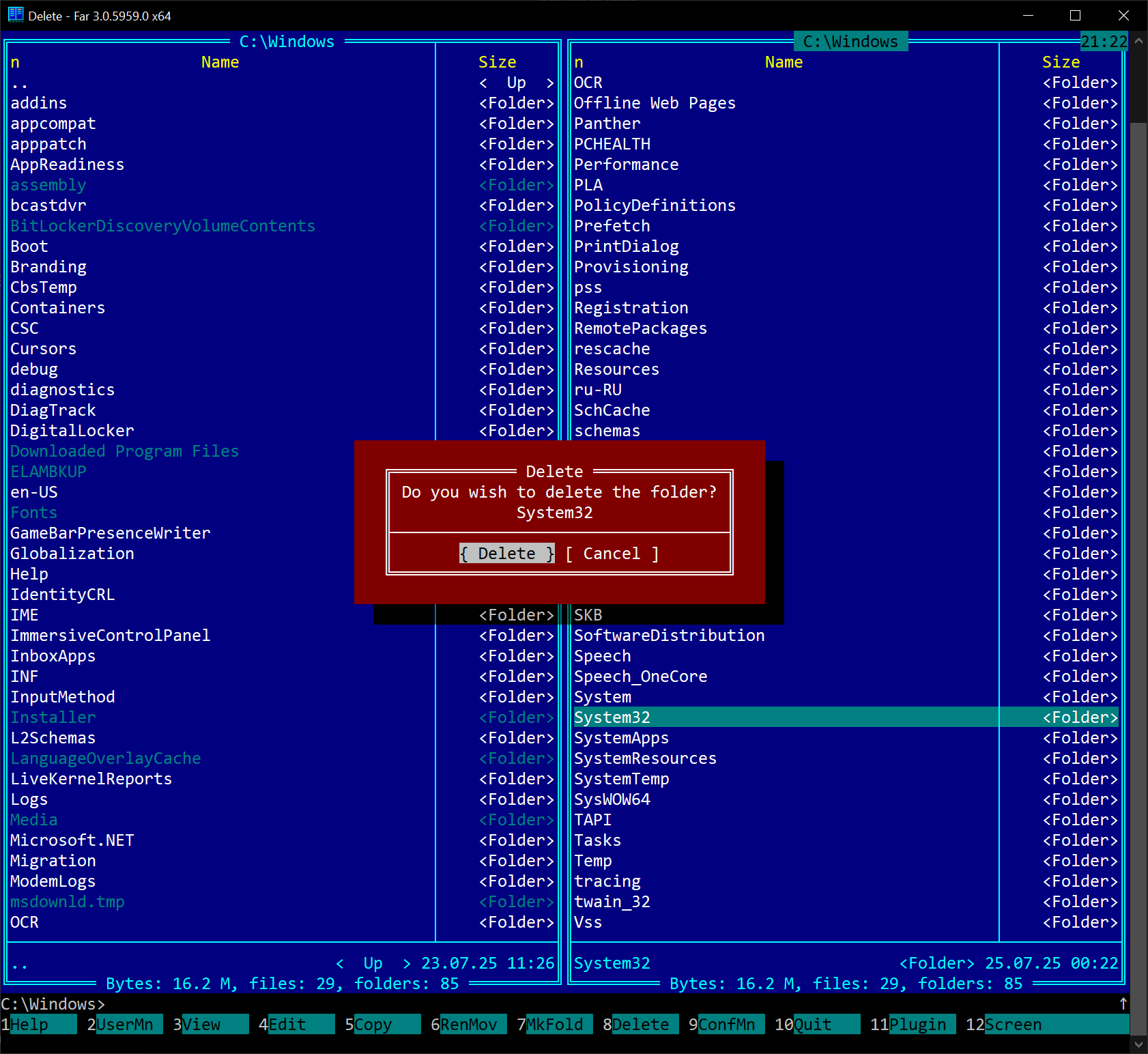1148x1054 pixels.
Task: Select Downloaded Program Files folder
Action: pyautogui.click(x=125, y=451)
